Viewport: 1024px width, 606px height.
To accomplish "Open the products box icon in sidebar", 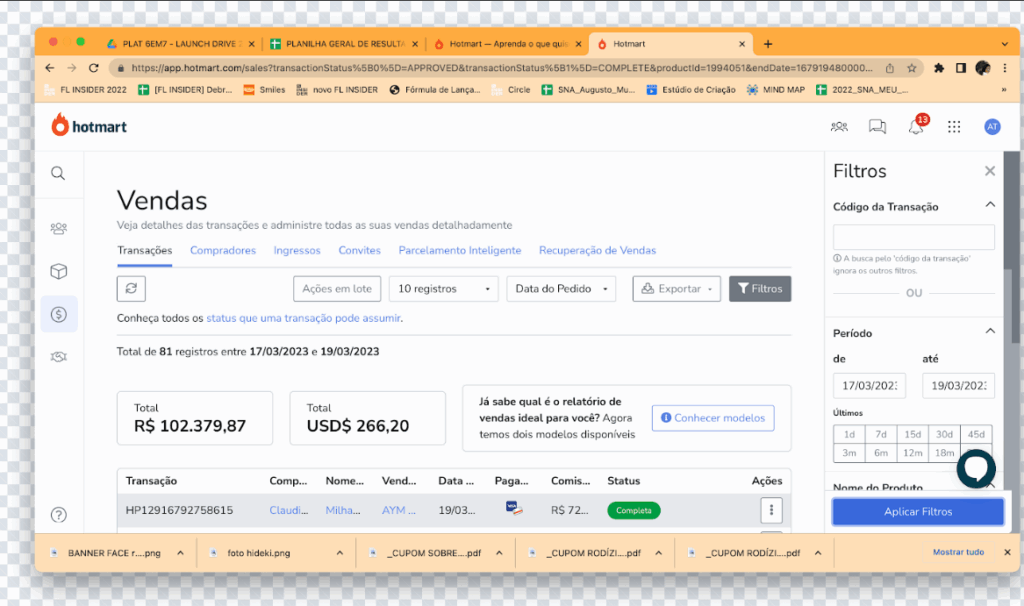I will click(59, 271).
